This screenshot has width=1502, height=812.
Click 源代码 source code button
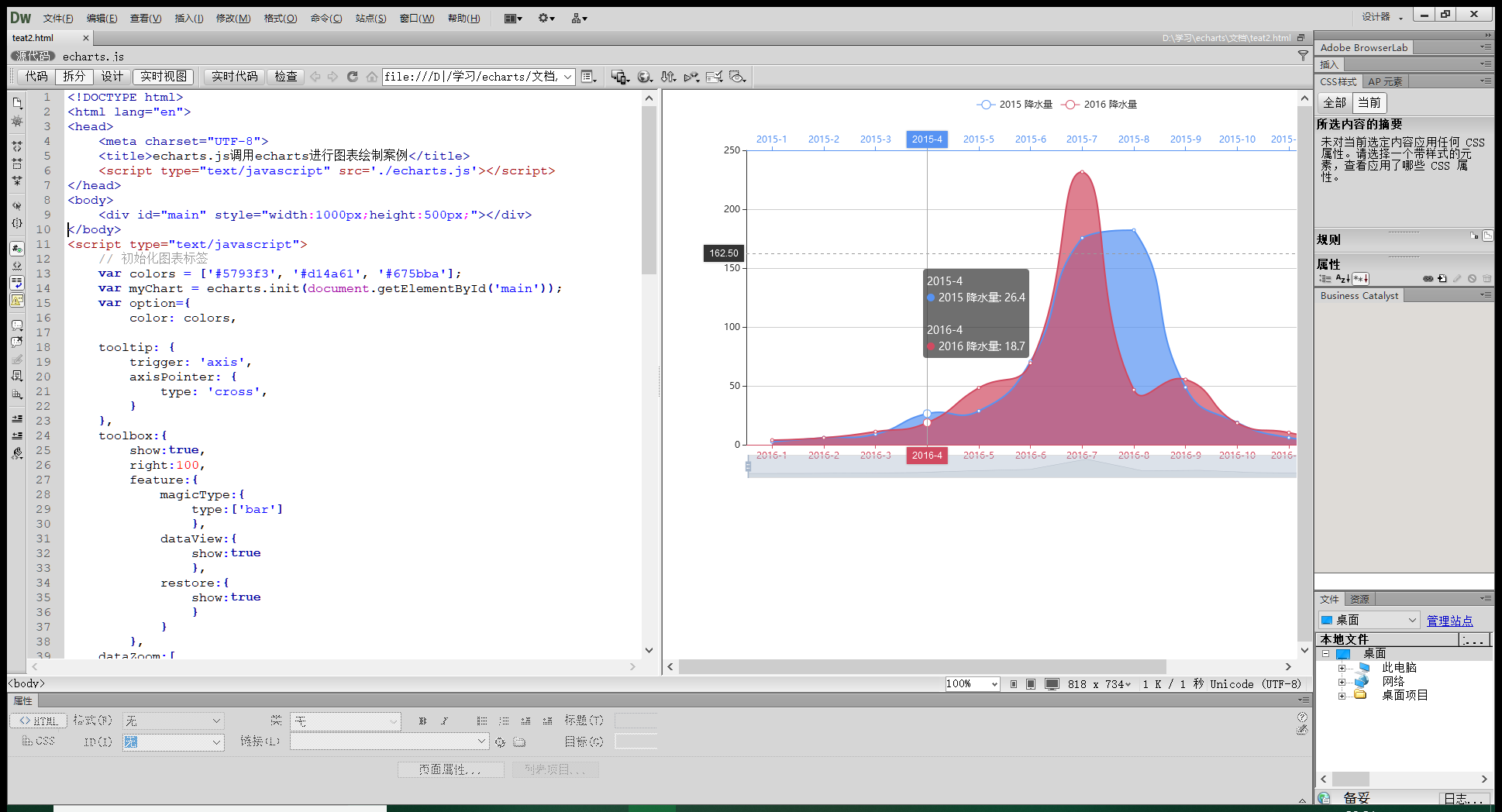pos(33,56)
